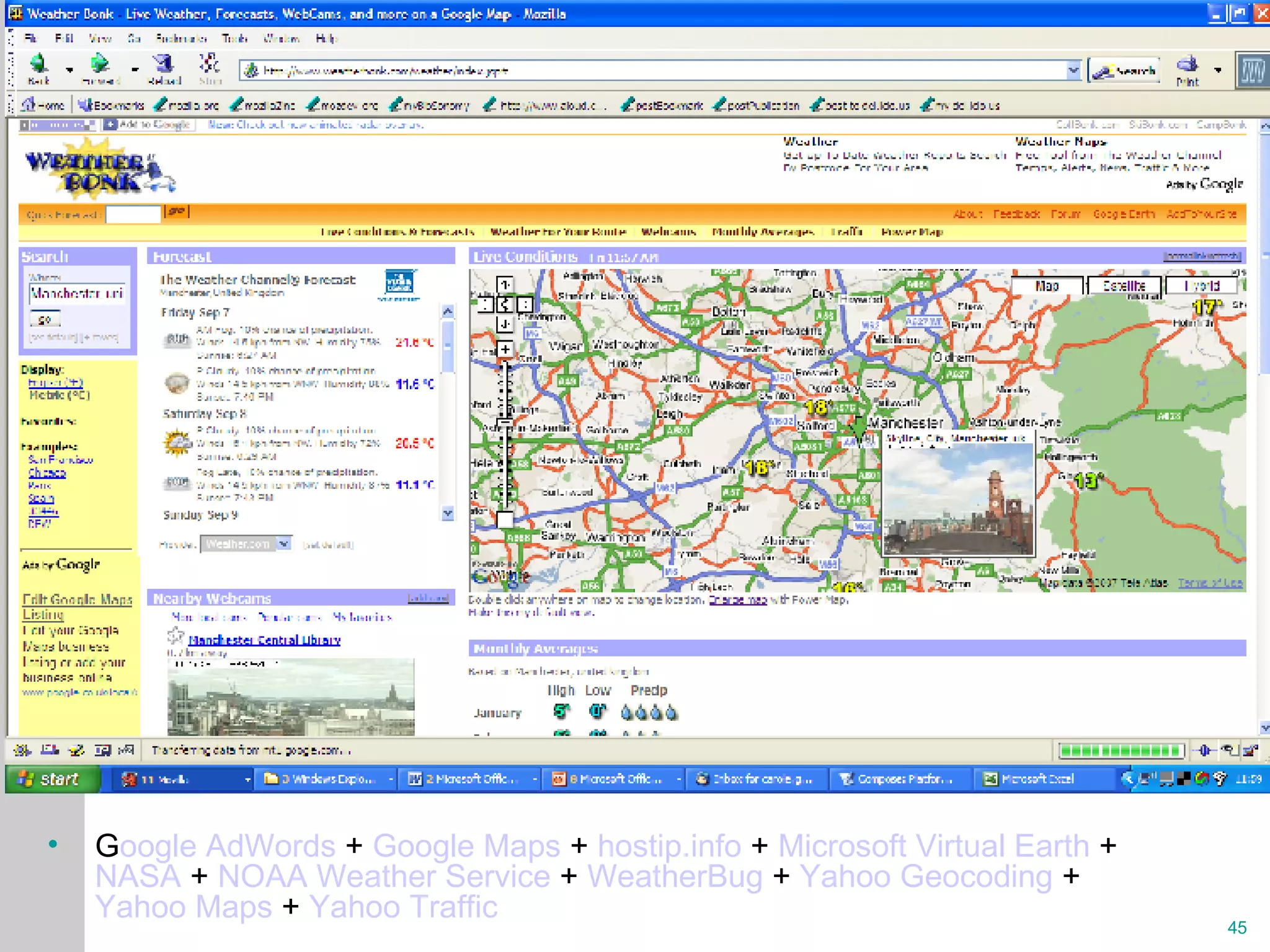This screenshot has height=952, width=1270.
Task: Click the 18° marker near Salford
Action: [x=819, y=407]
